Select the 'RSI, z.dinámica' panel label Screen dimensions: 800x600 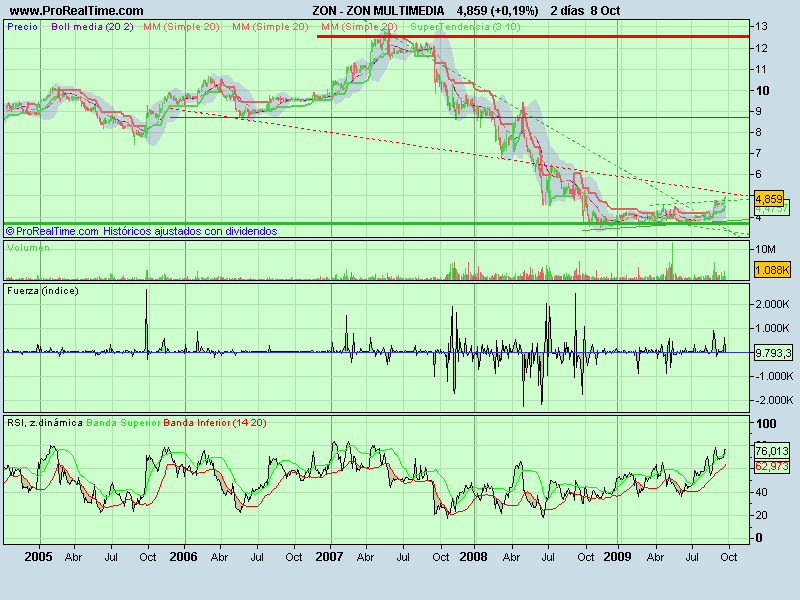pos(45,422)
